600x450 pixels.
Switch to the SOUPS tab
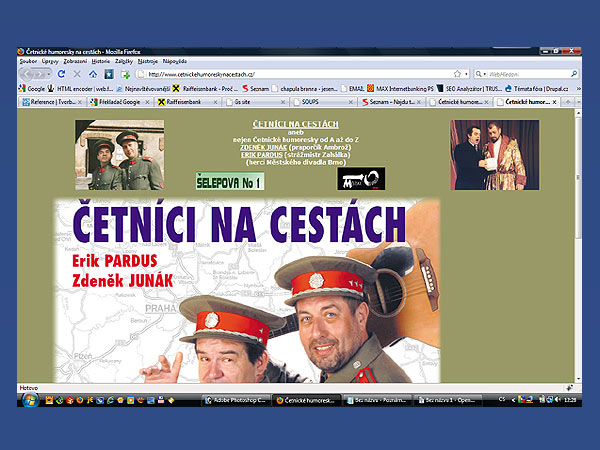(323, 102)
